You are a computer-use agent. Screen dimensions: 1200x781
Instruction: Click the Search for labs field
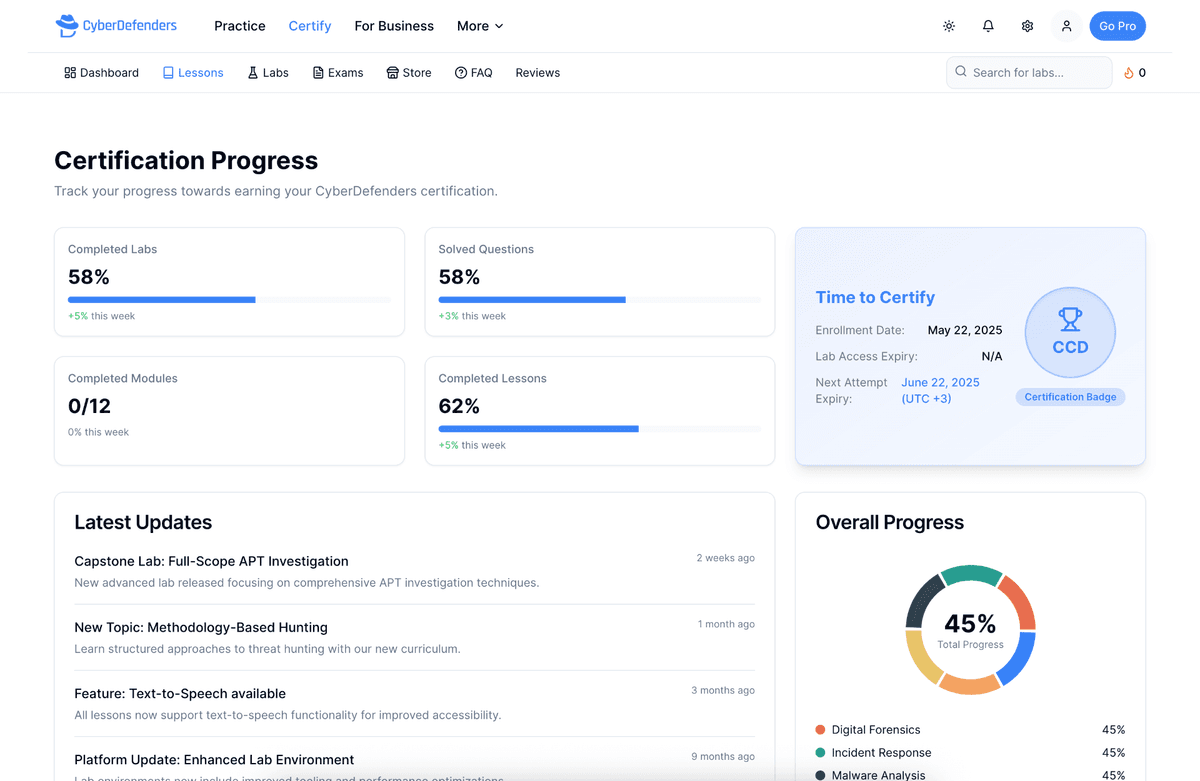coord(1029,72)
